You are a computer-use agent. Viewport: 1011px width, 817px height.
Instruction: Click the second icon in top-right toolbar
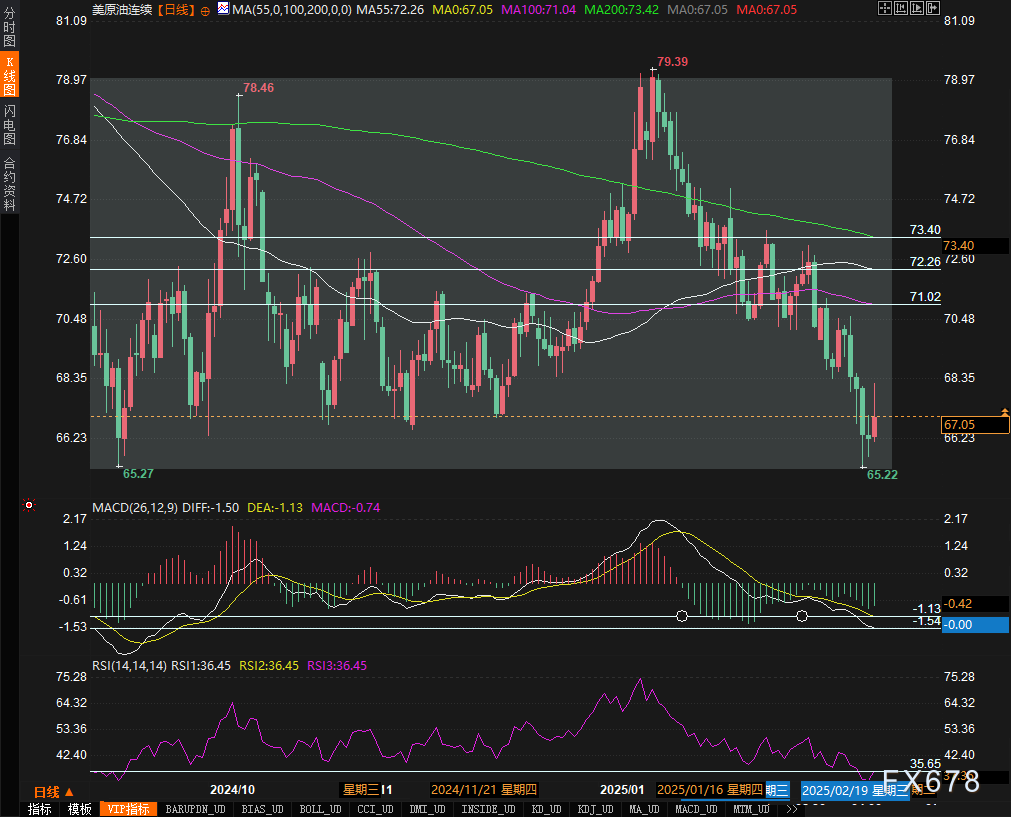point(901,9)
